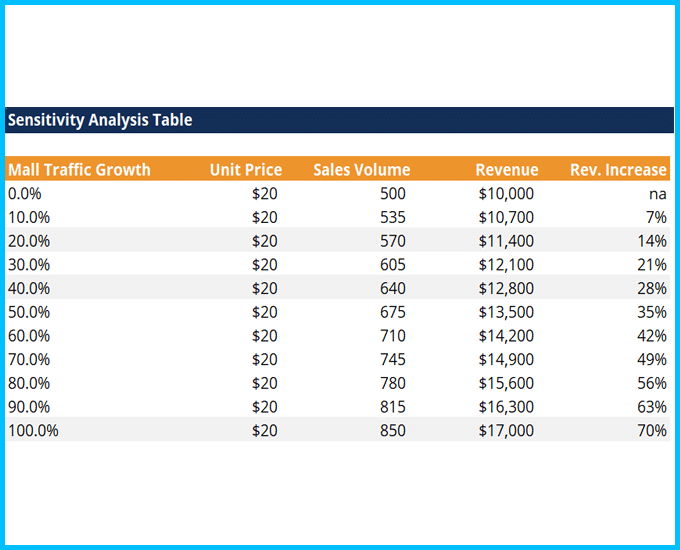Select the Unit Price column header
Screen dimensions: 680x550
pos(245,169)
